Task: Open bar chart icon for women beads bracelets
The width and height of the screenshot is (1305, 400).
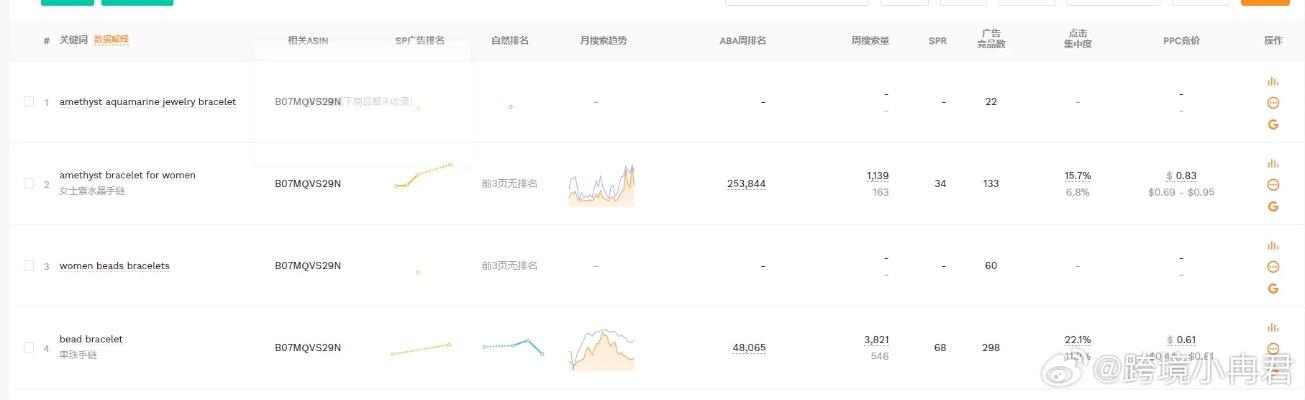Action: coord(1273,245)
